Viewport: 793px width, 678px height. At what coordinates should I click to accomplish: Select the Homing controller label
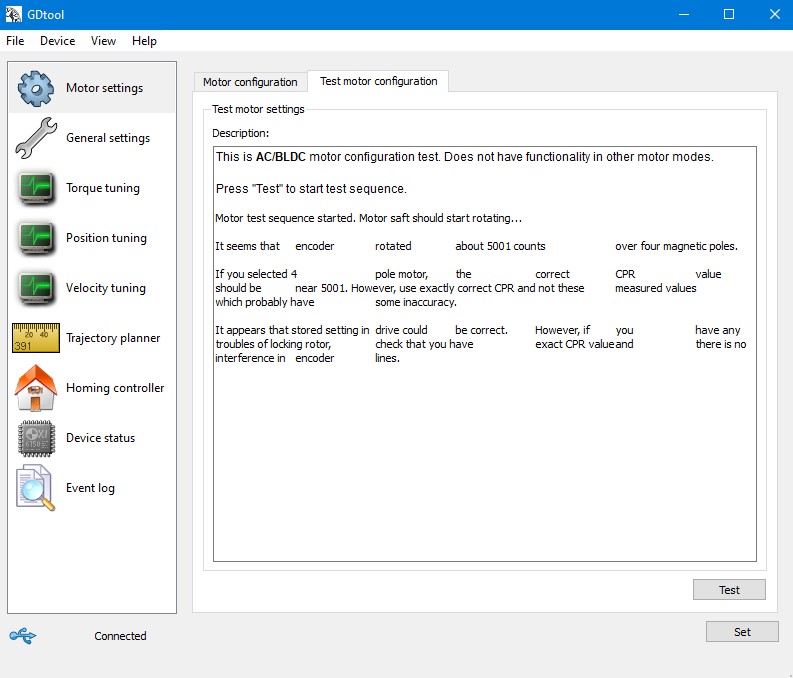tap(115, 388)
